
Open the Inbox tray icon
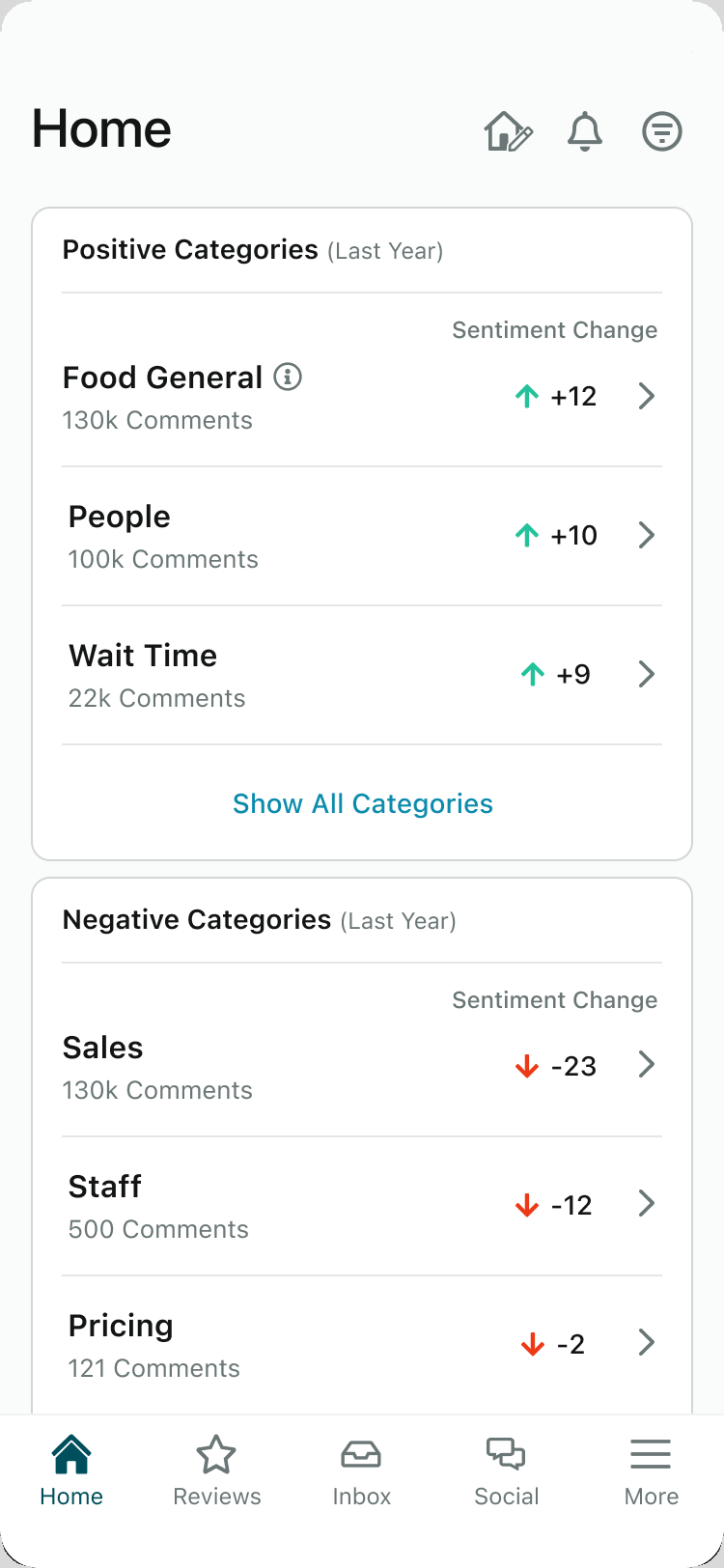point(361,1454)
